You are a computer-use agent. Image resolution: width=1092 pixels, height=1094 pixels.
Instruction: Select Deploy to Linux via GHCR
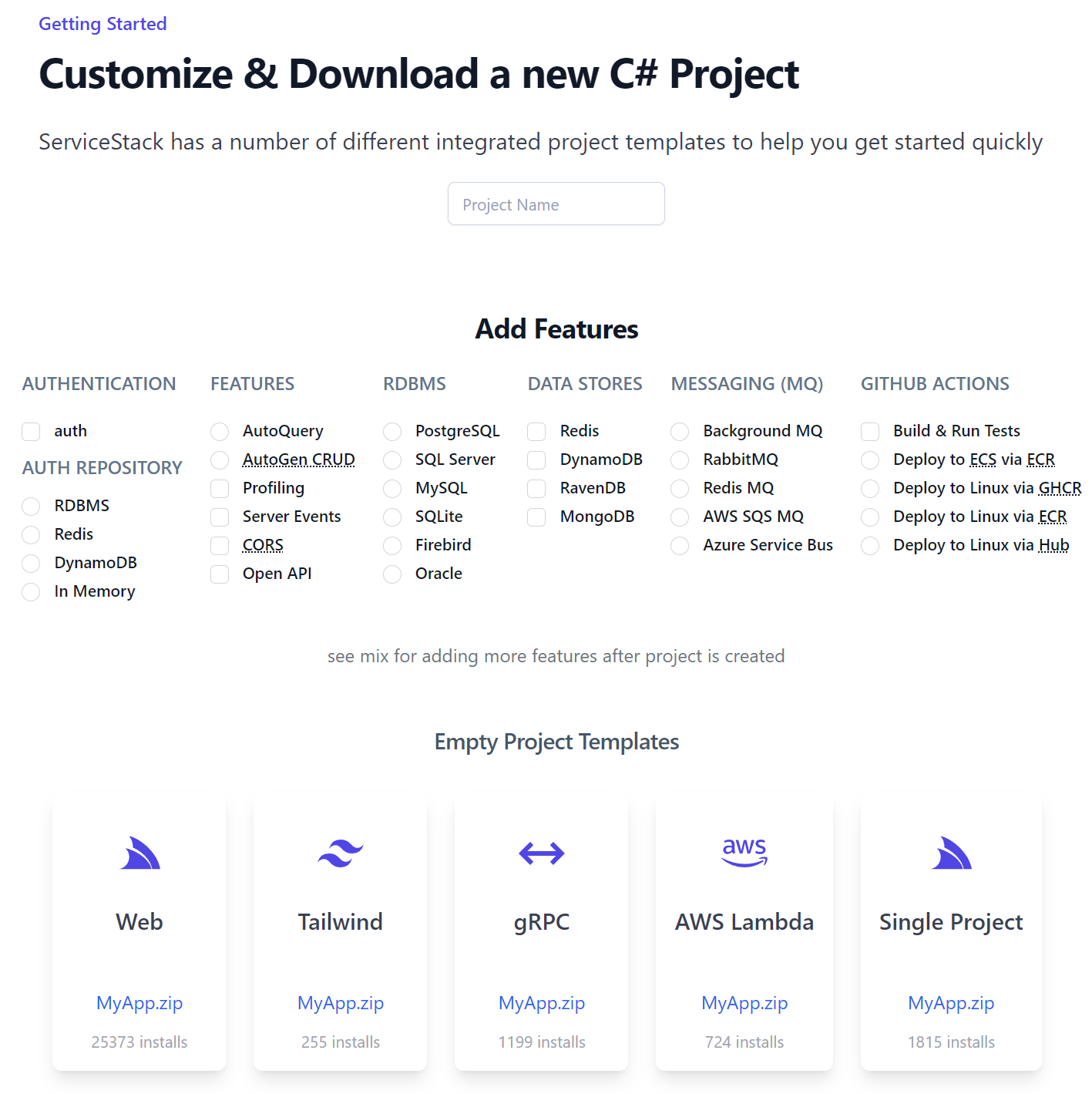click(x=870, y=489)
